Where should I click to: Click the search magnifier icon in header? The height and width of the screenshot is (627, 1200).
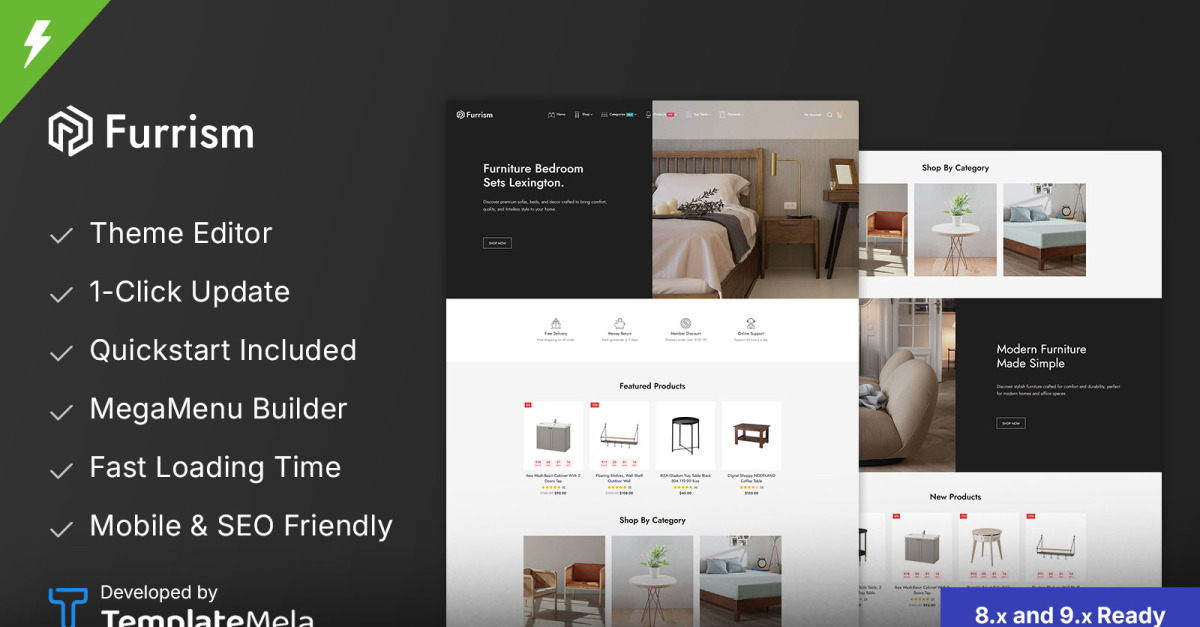[x=829, y=115]
